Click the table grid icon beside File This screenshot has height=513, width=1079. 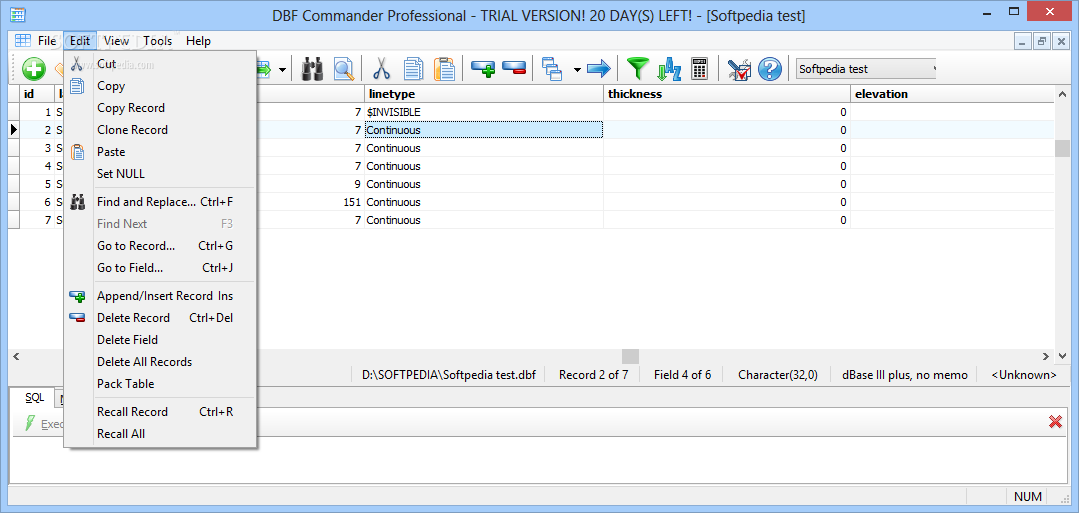23,41
